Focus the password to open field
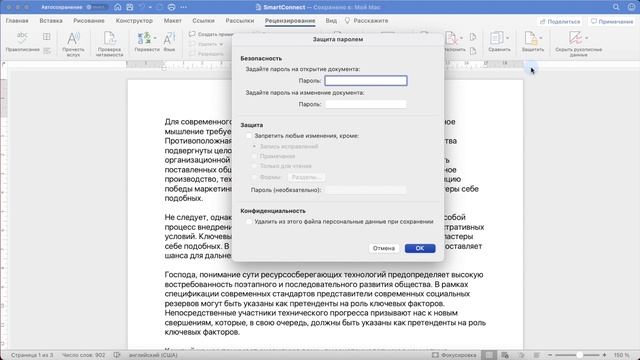 (x=366, y=80)
